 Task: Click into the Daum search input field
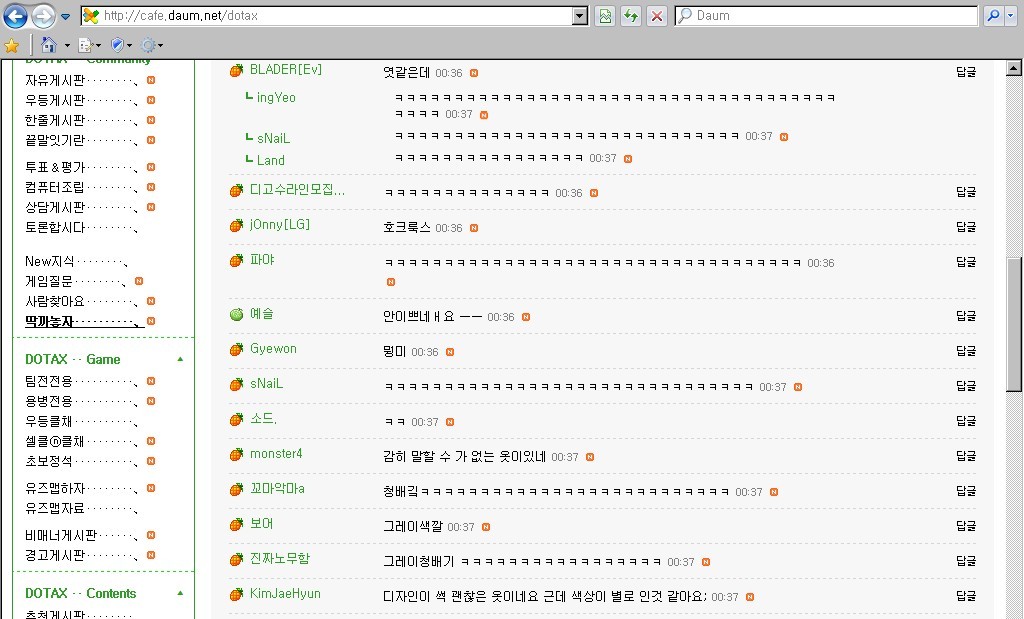click(827, 16)
